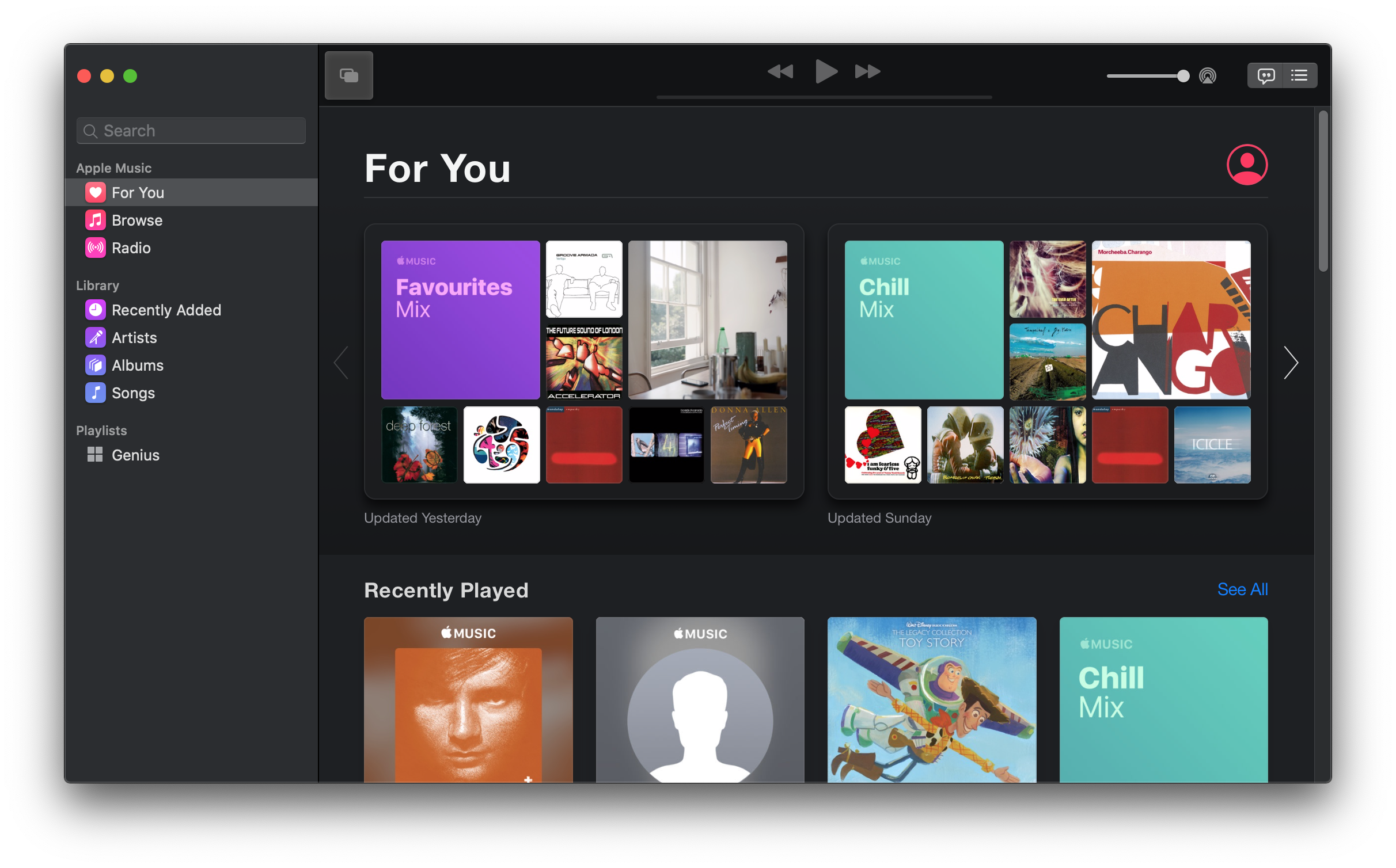The height and width of the screenshot is (868, 1396).
Task: Expand the Apple Music section sidebar
Action: (x=113, y=167)
